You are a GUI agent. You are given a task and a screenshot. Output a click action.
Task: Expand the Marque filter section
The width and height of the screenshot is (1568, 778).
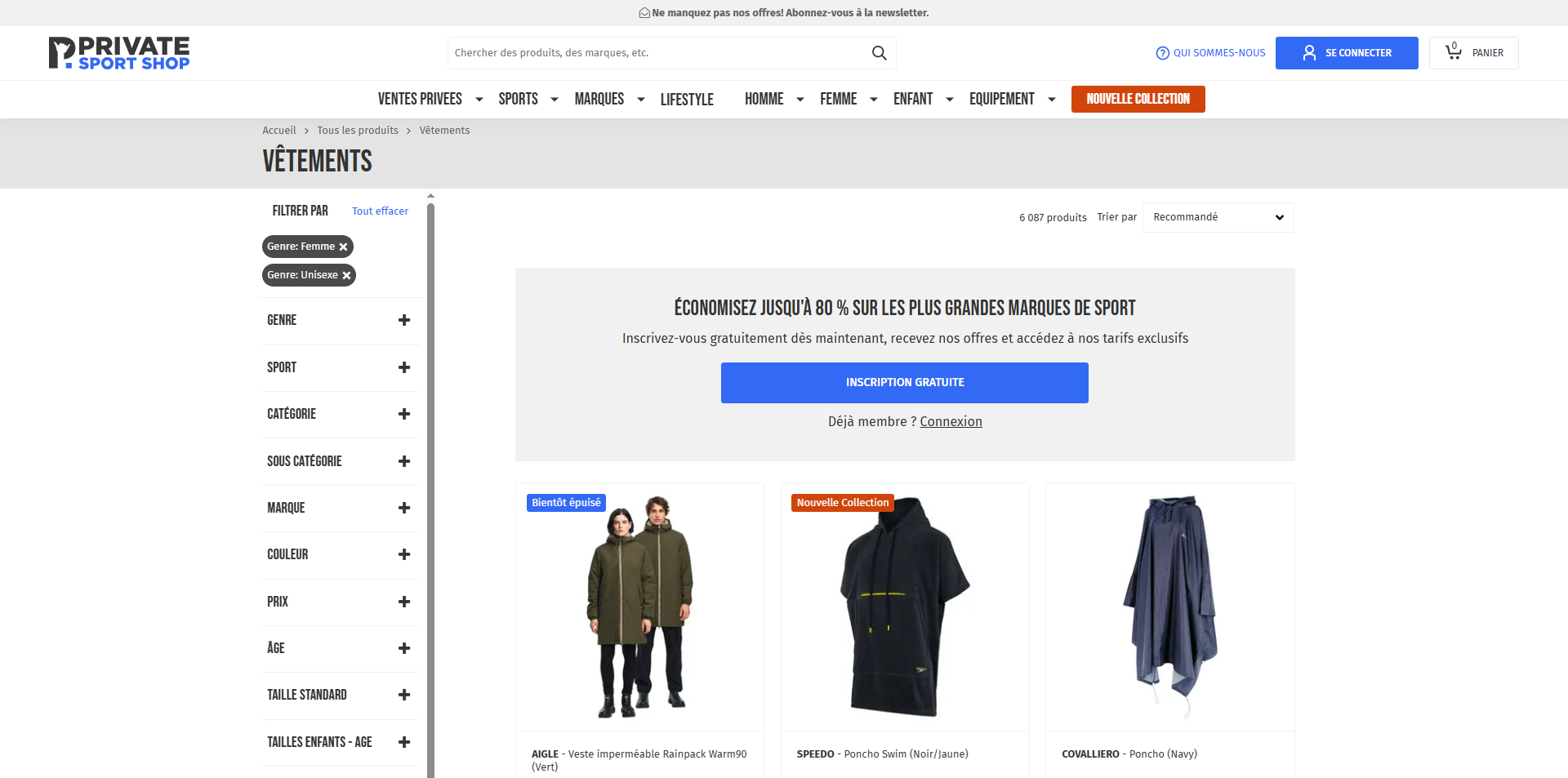pos(339,508)
